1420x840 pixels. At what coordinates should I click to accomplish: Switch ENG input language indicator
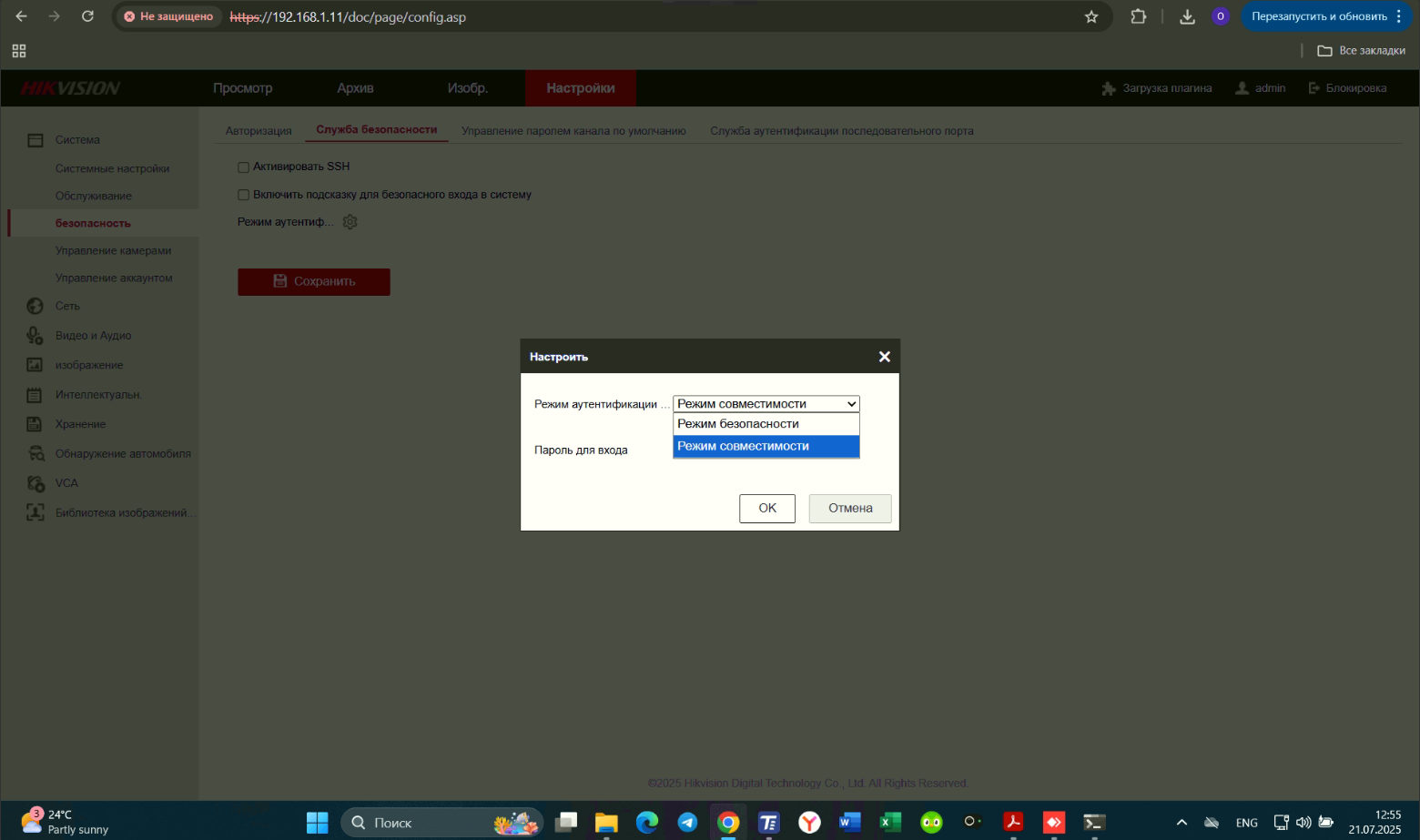click(1247, 823)
